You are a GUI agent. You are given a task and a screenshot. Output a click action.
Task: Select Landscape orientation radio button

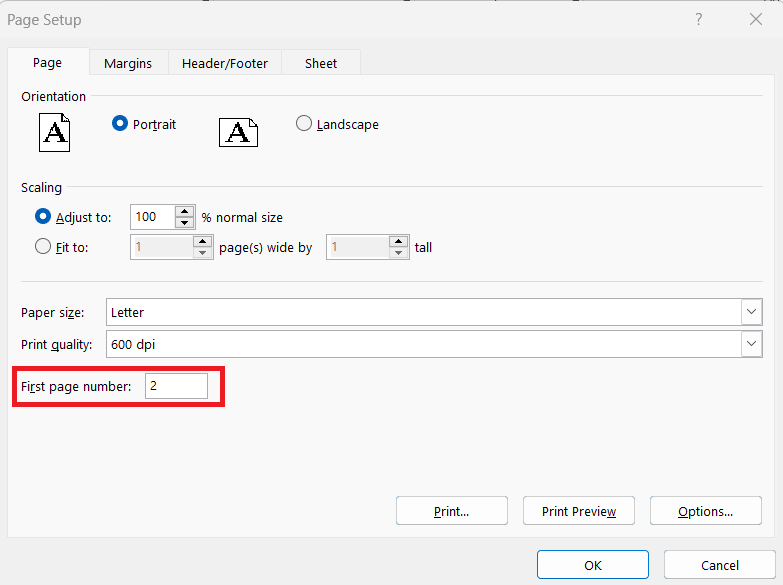tap(304, 123)
